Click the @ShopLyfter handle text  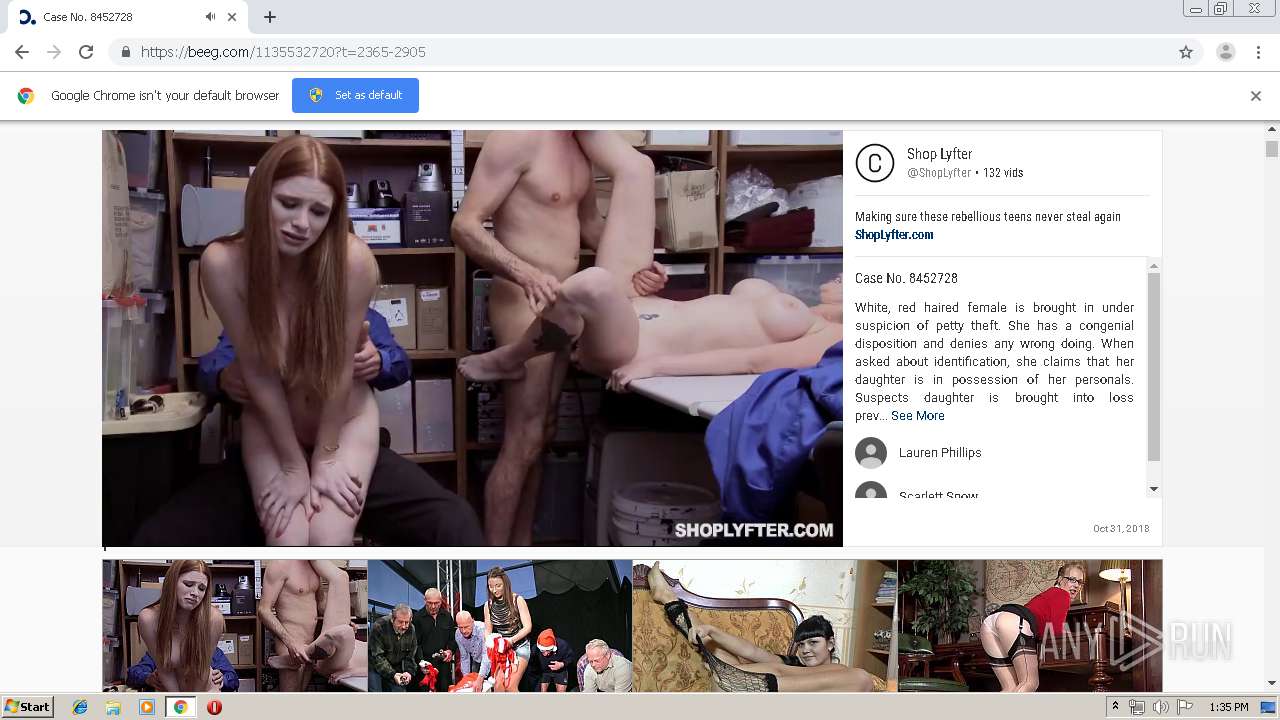pyautogui.click(x=939, y=173)
